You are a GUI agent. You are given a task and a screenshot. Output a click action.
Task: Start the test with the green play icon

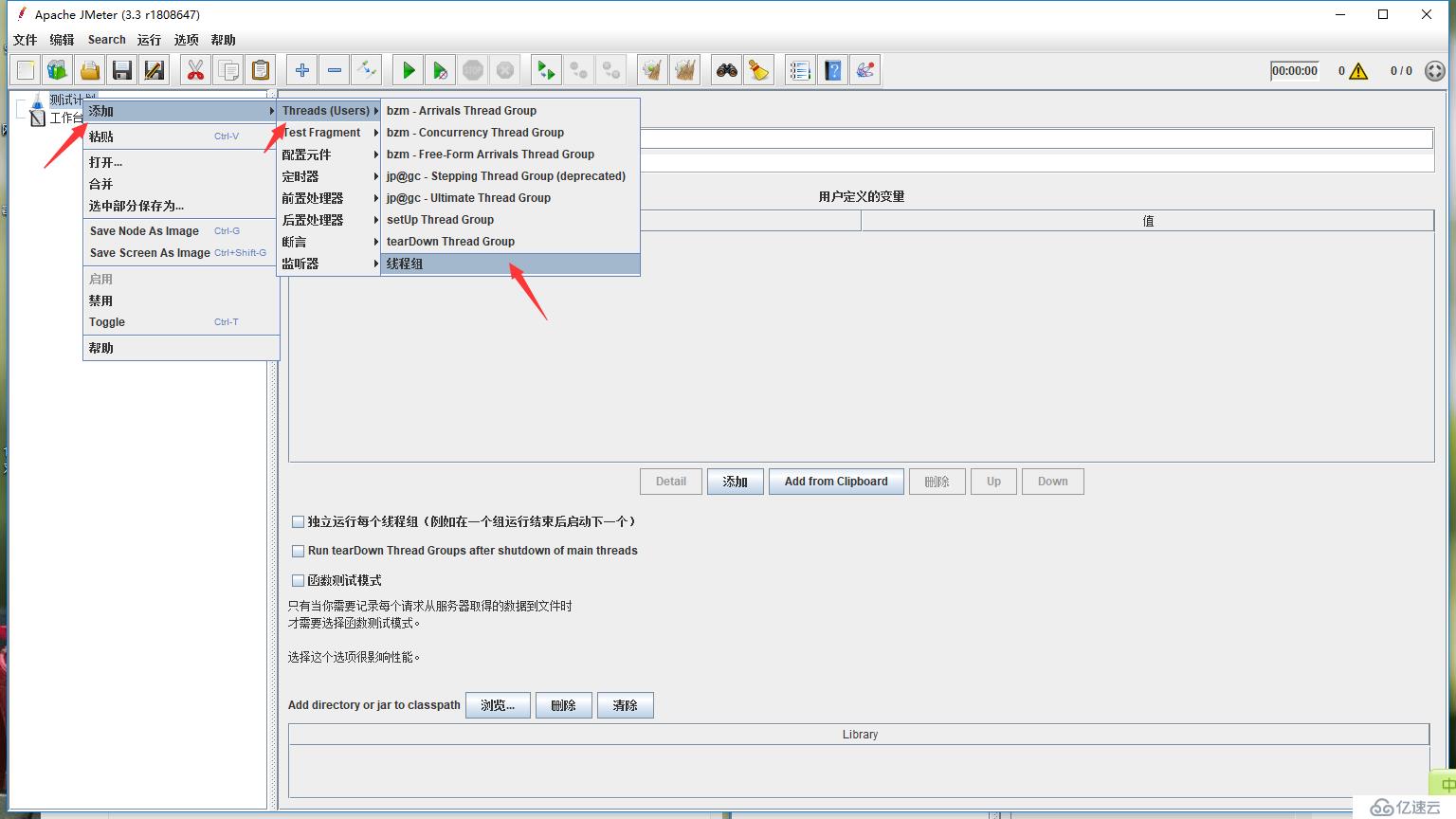[x=409, y=70]
